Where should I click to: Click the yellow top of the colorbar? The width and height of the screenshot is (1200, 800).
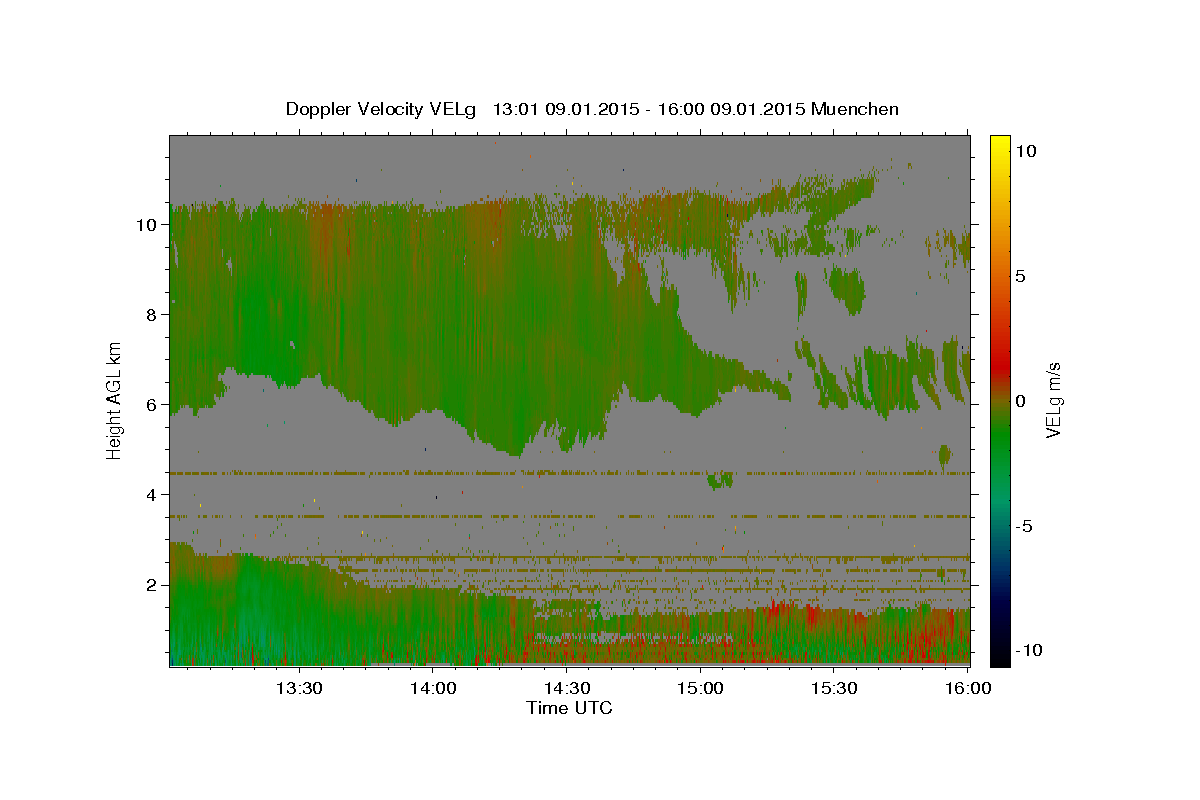pyautogui.click(x=1000, y=145)
